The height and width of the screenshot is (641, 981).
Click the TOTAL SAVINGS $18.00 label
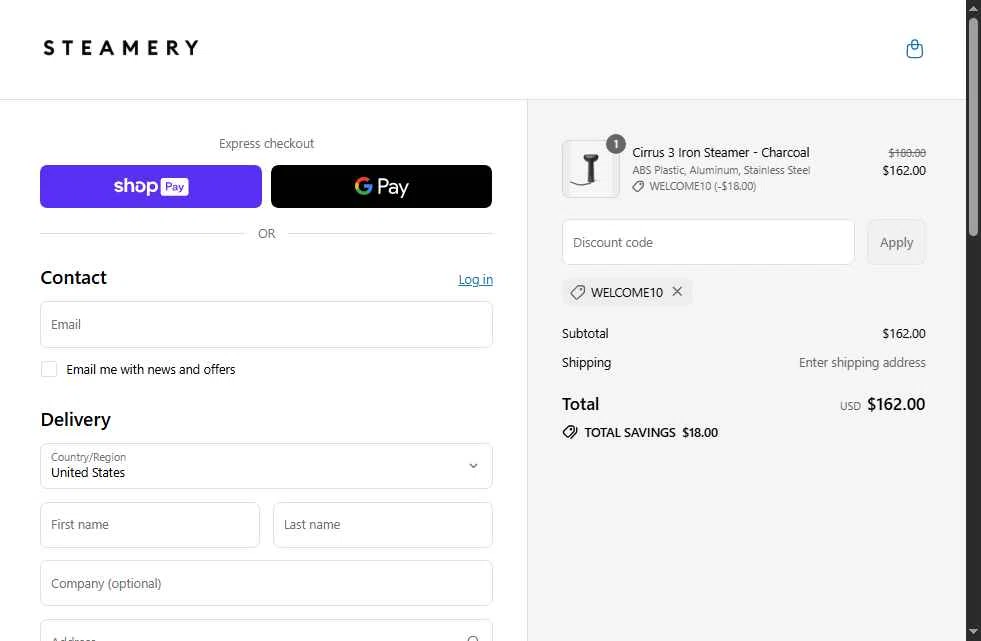click(651, 432)
